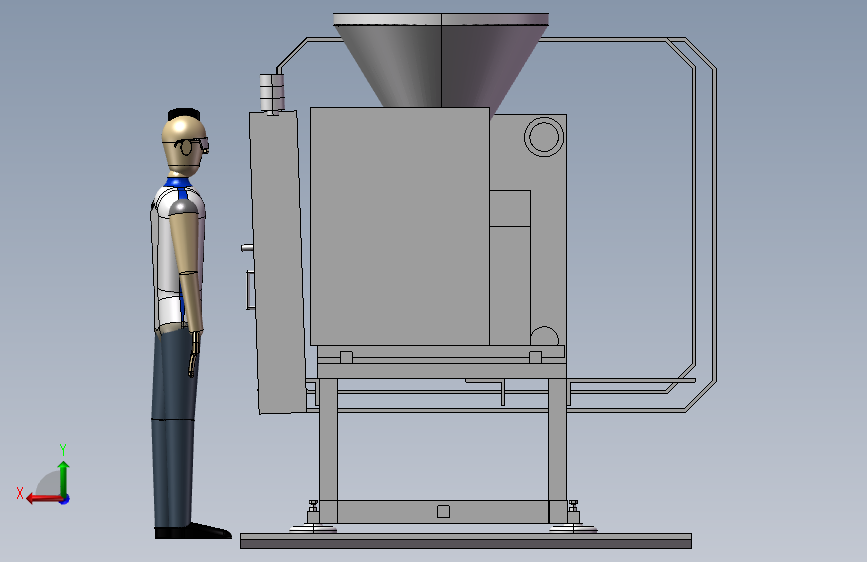Select the cylindrical fitting atop the left door
The image size is (867, 562).
click(272, 93)
